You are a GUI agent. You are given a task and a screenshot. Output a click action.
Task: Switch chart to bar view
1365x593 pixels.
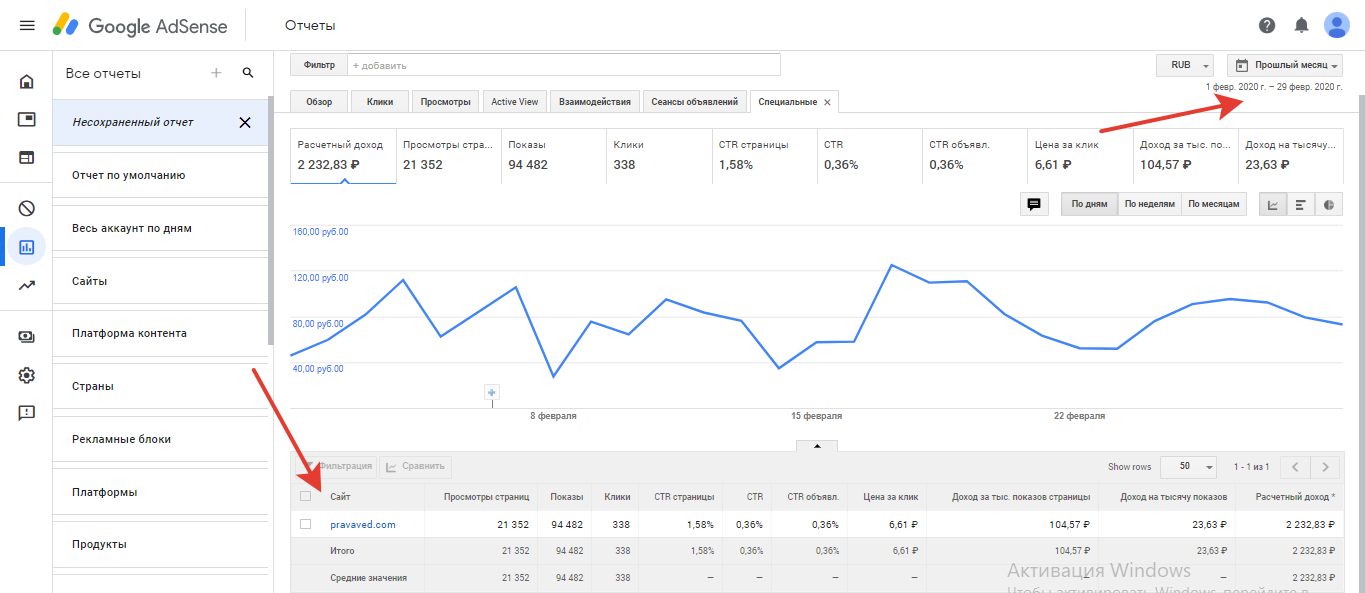click(1301, 205)
